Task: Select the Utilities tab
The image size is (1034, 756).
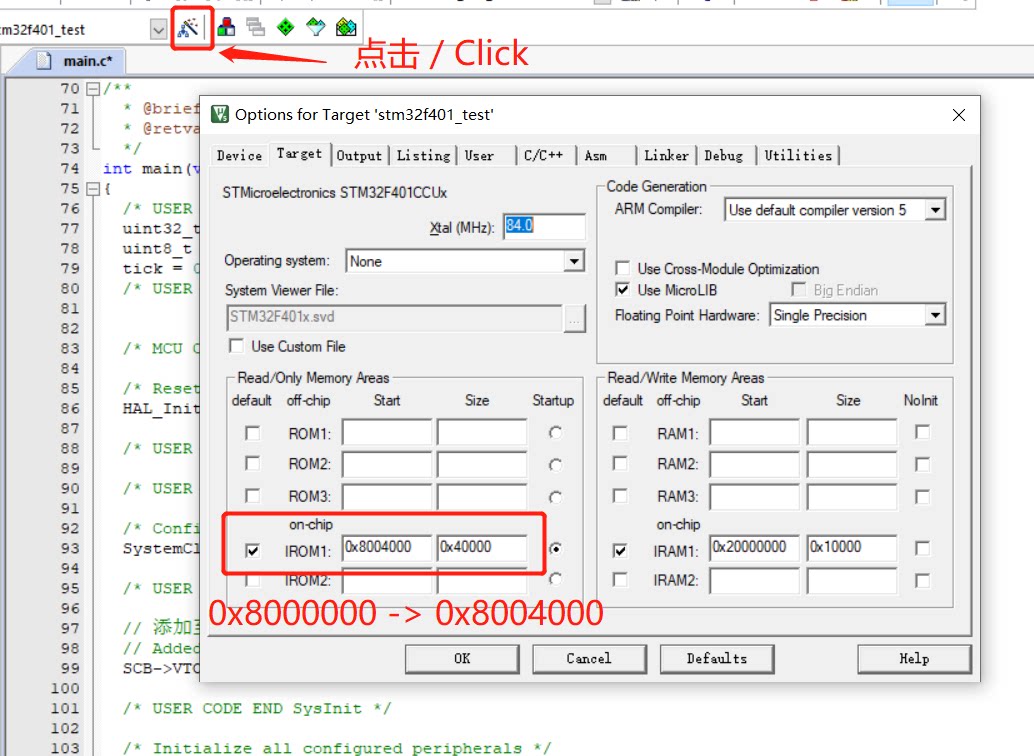Action: click(798, 156)
